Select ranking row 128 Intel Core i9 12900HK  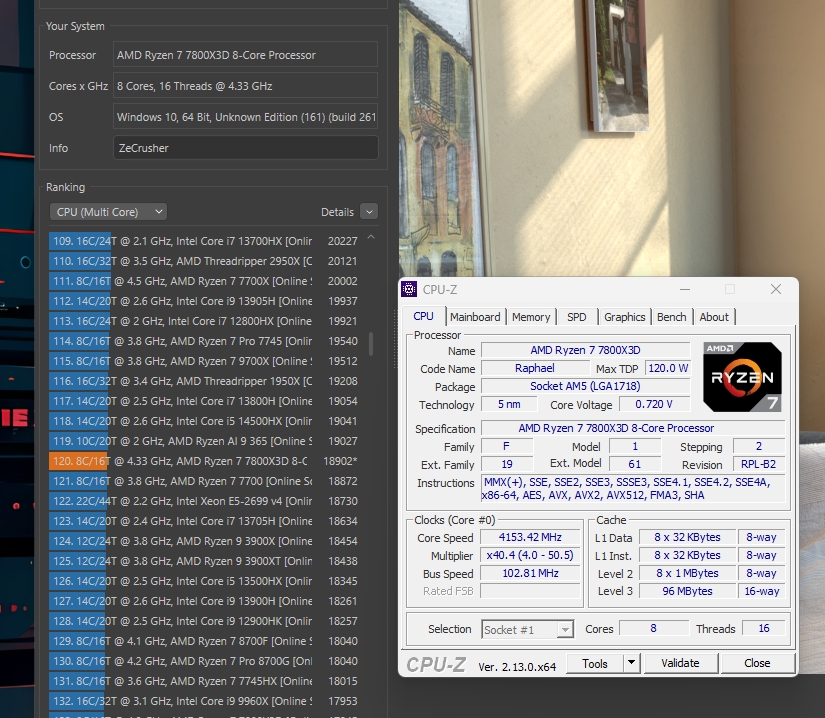[x=204, y=621]
